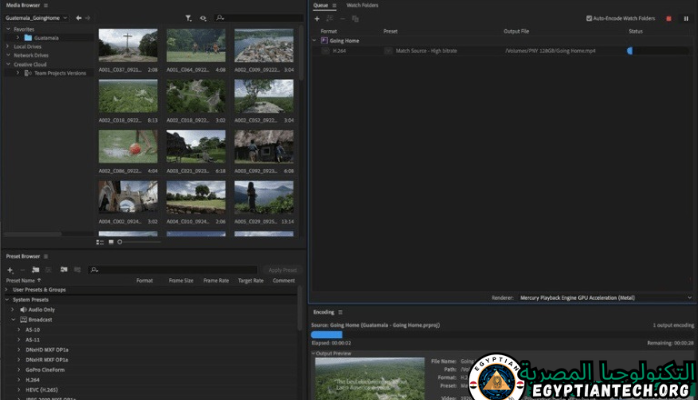The image size is (698, 400).
Task: Toggle Auto-Encode Watch Folders checkbox
Action: [589, 18]
